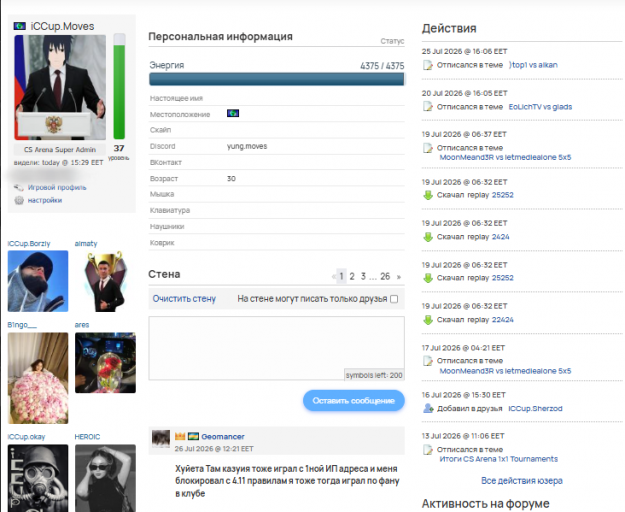
Task: Click the Активность на форуме heading
Action: [x=485, y=504]
